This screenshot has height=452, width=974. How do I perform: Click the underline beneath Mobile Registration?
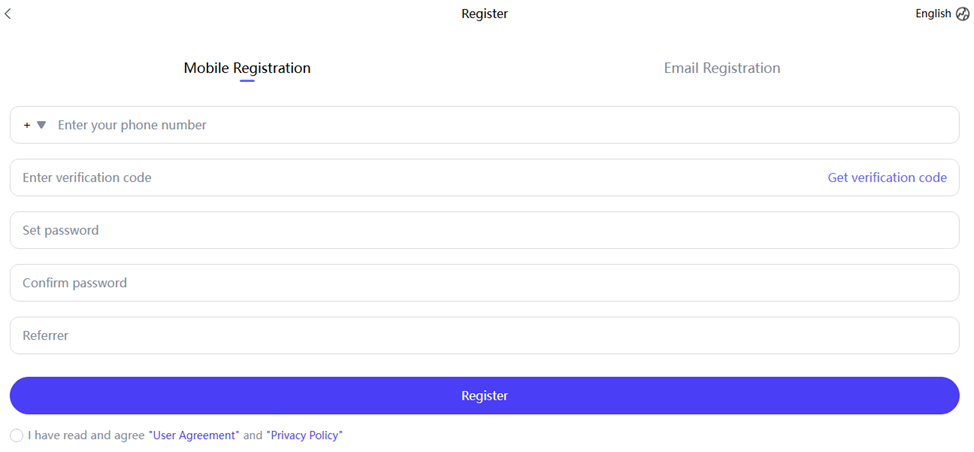pyautogui.click(x=247, y=81)
